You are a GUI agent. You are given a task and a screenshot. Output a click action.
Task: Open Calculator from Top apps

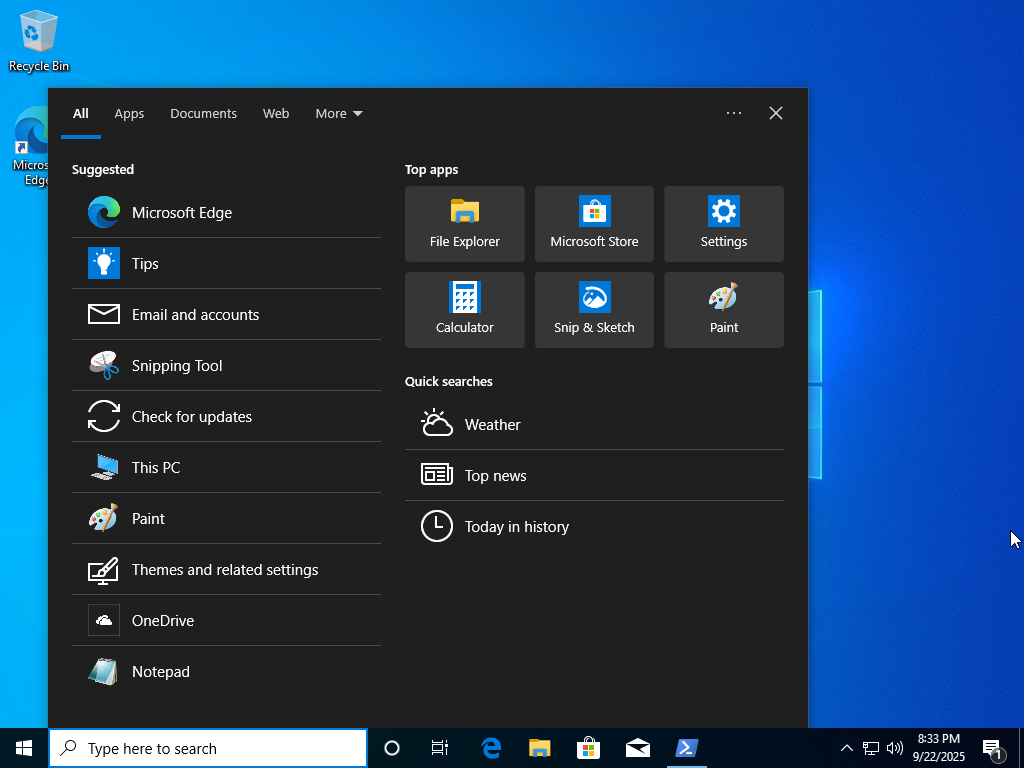click(x=464, y=310)
